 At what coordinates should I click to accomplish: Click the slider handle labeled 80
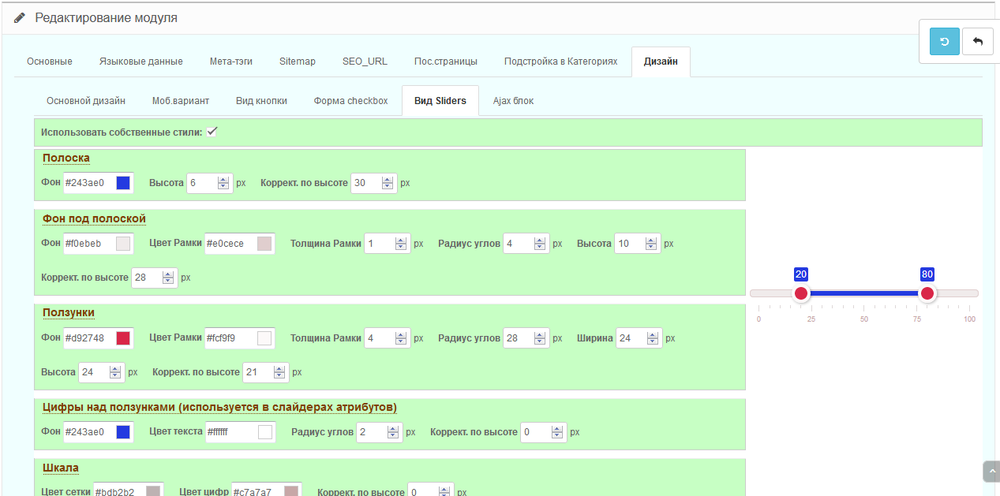[x=927, y=293]
